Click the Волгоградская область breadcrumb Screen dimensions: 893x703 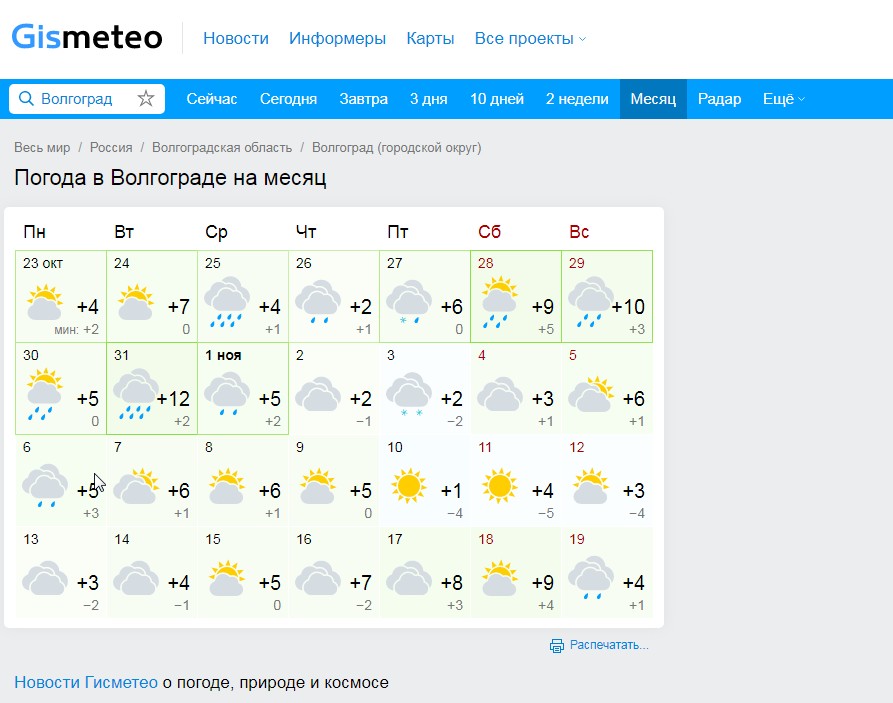222,148
